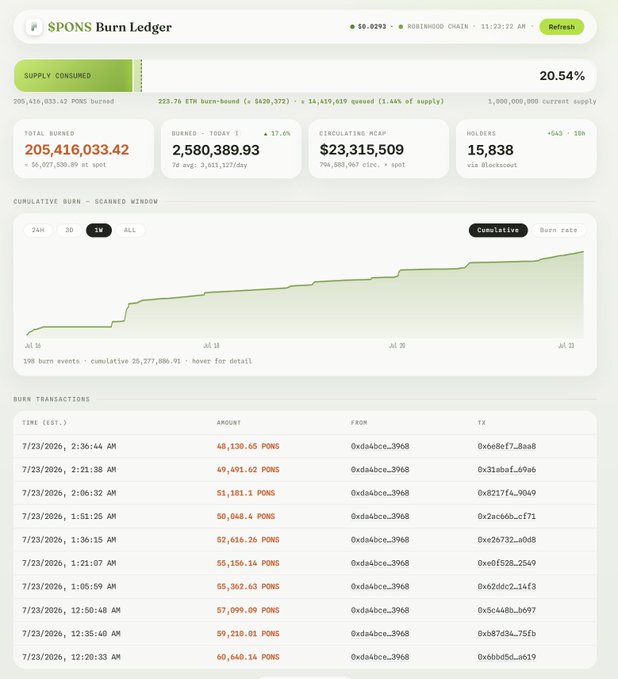Screen dimensions: 618x679
Task: Click the '+543 · 10h' holders change text
Action: pyautogui.click(x=566, y=133)
